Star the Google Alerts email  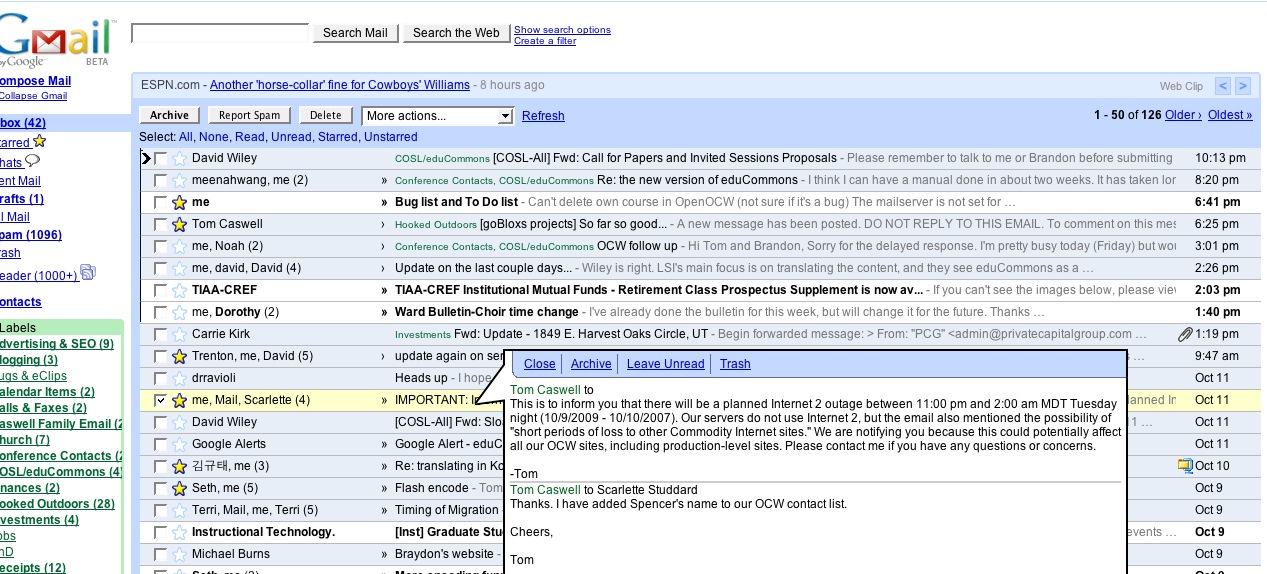[179, 444]
